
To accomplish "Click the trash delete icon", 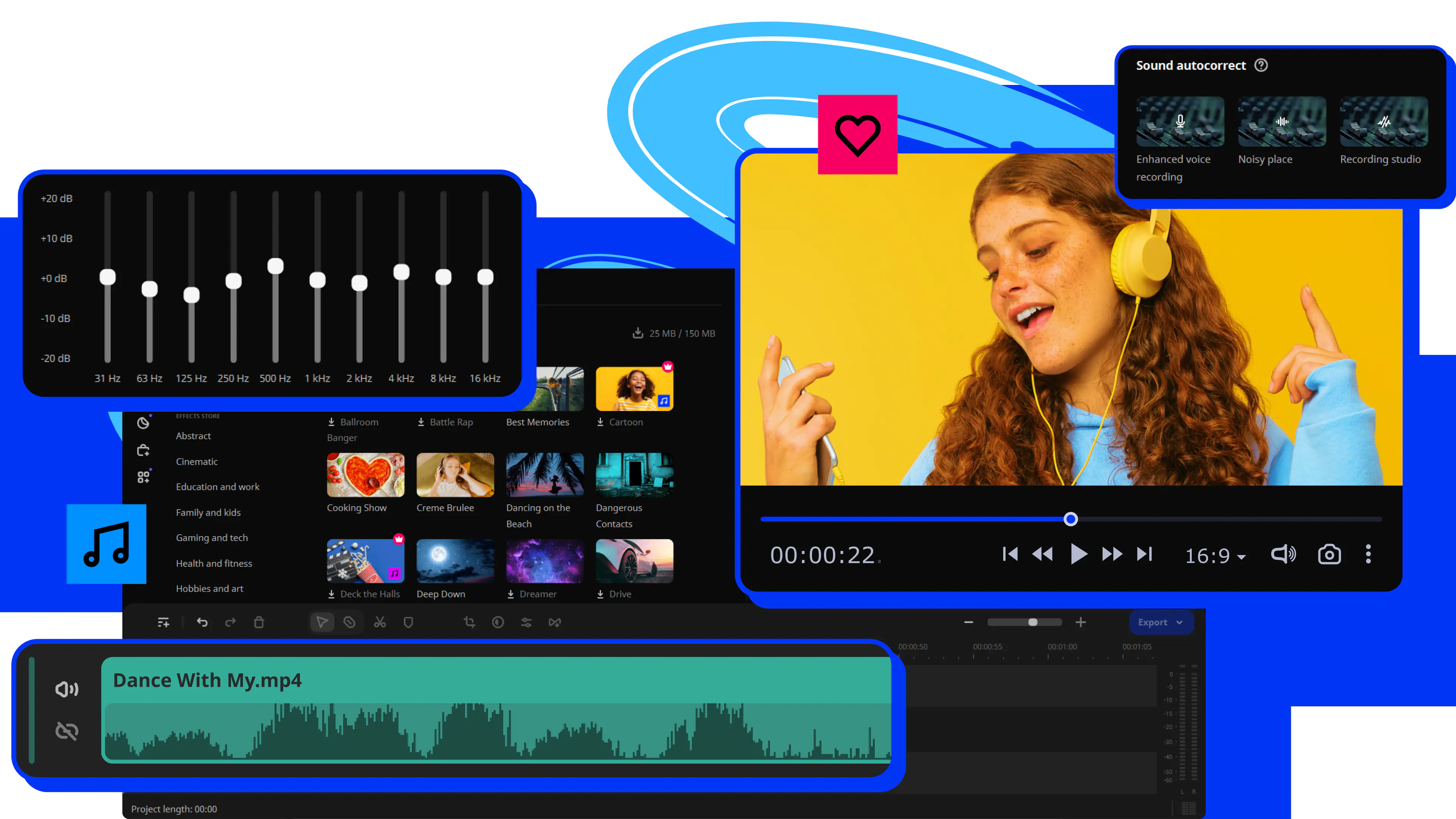I will 259,622.
